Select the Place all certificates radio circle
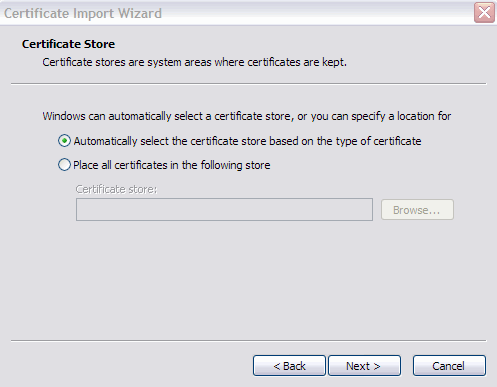 click(x=64, y=165)
